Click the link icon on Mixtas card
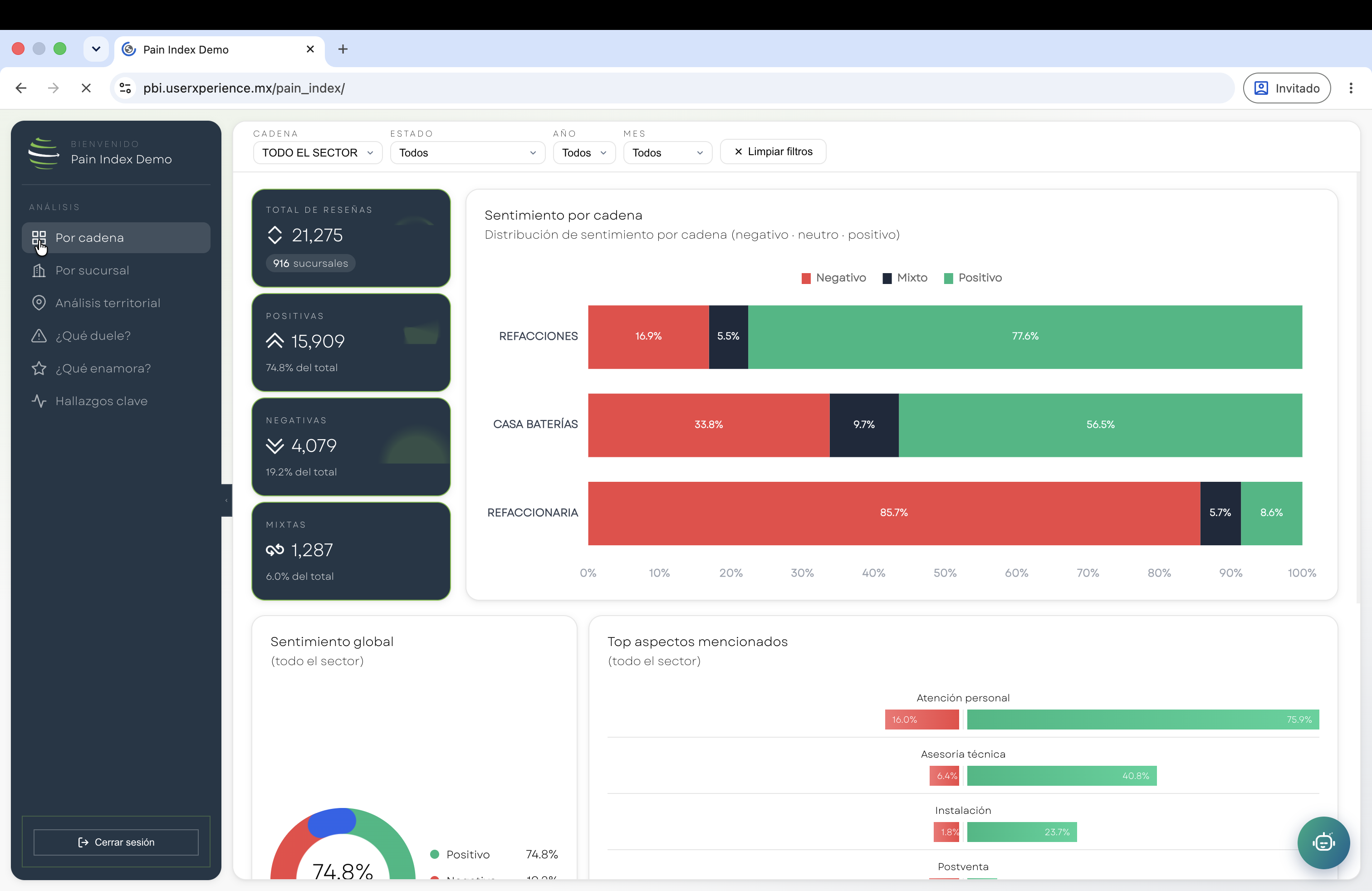 (x=275, y=550)
